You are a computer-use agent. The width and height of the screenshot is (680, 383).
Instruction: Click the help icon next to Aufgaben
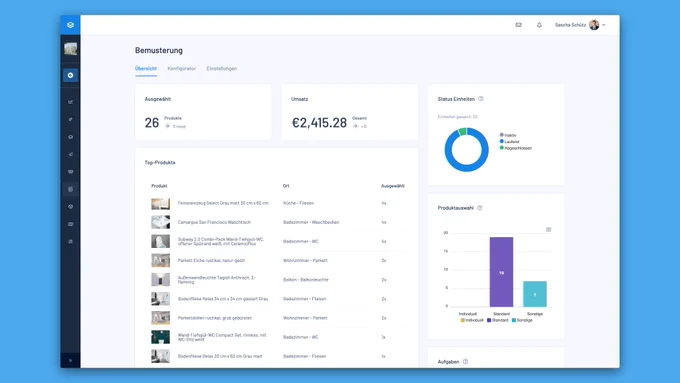pos(465,361)
